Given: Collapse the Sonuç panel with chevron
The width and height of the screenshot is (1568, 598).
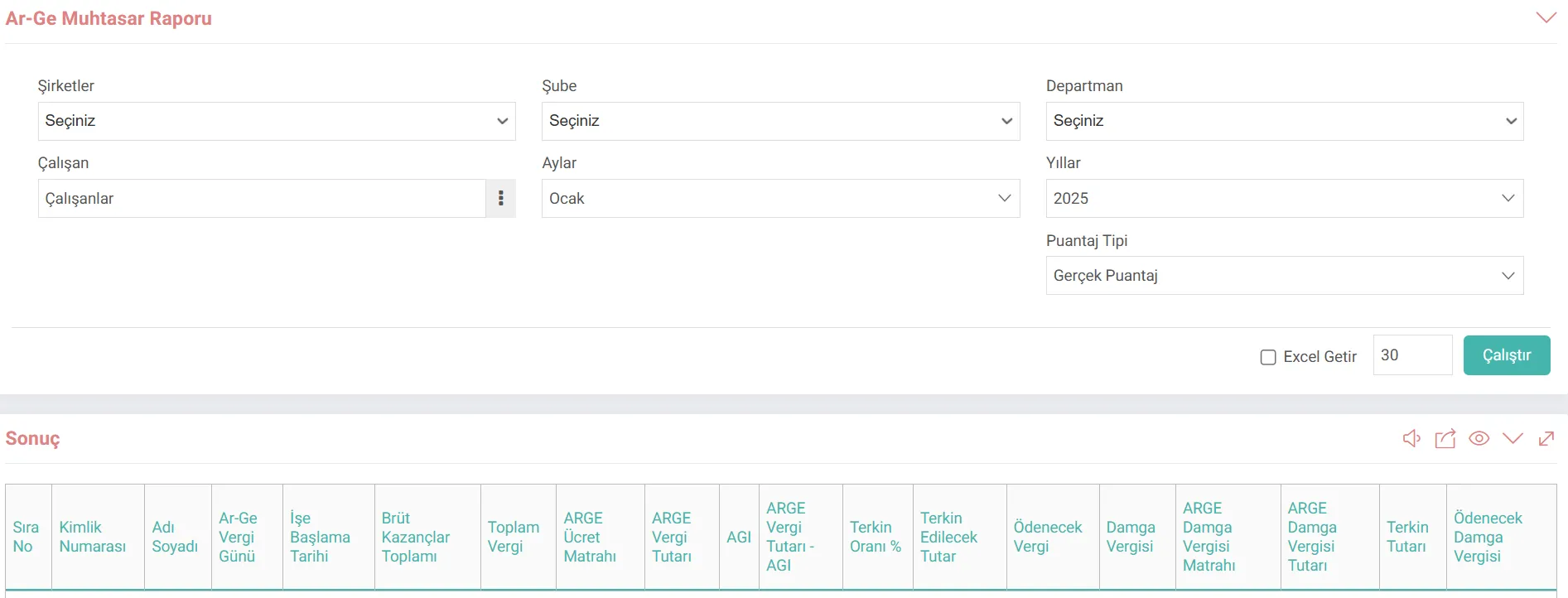Looking at the screenshot, I should pyautogui.click(x=1513, y=438).
